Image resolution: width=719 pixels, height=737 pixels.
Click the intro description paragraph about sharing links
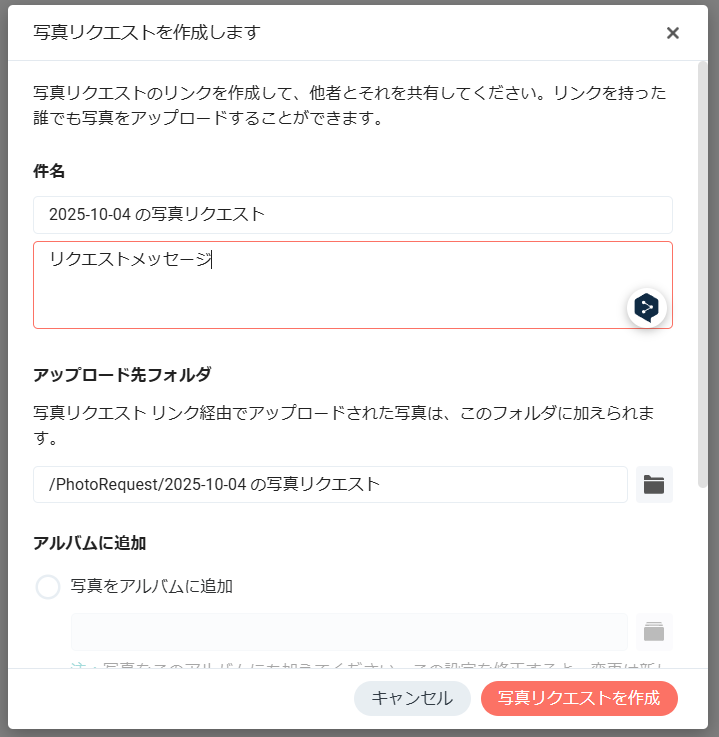coord(350,105)
